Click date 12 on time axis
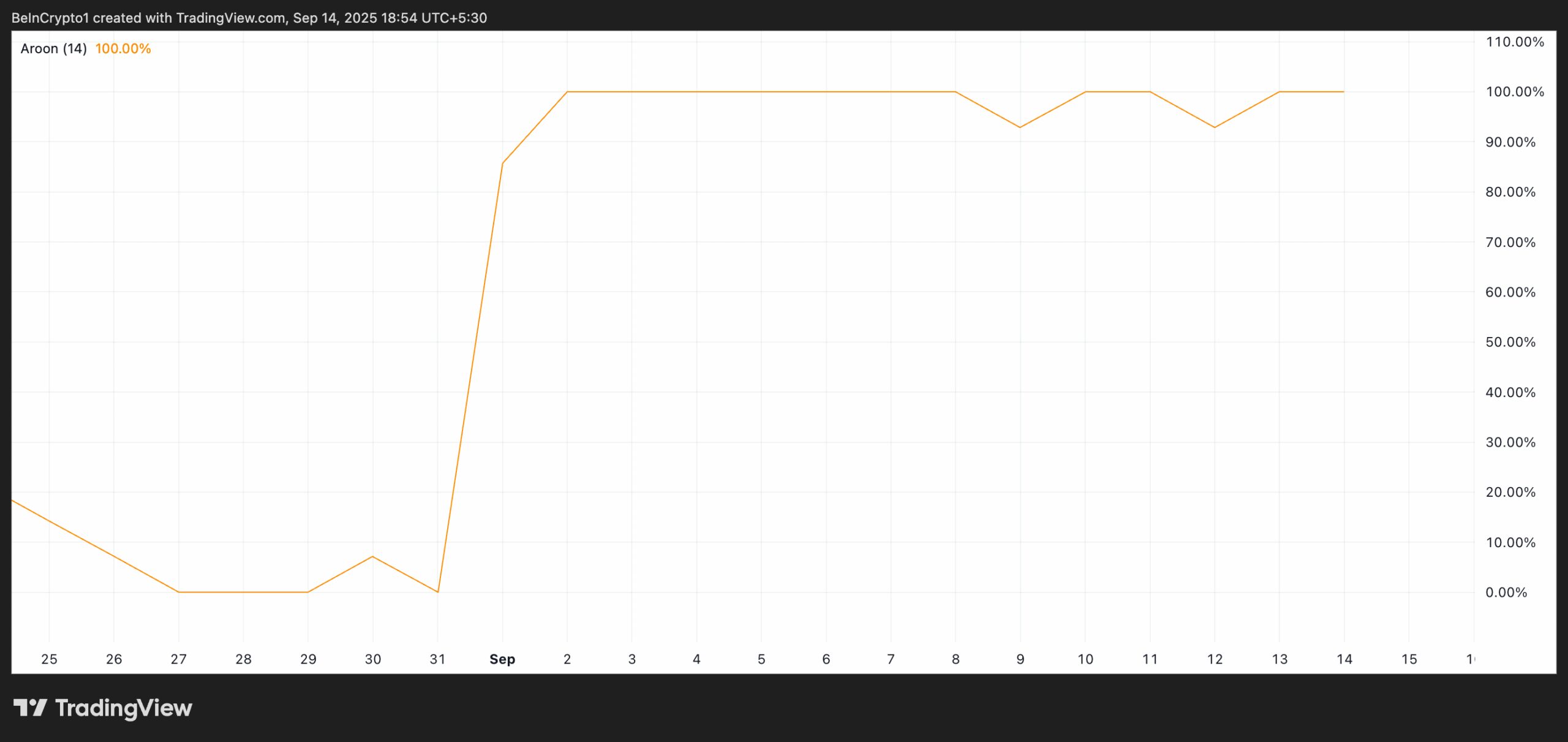 1215,659
